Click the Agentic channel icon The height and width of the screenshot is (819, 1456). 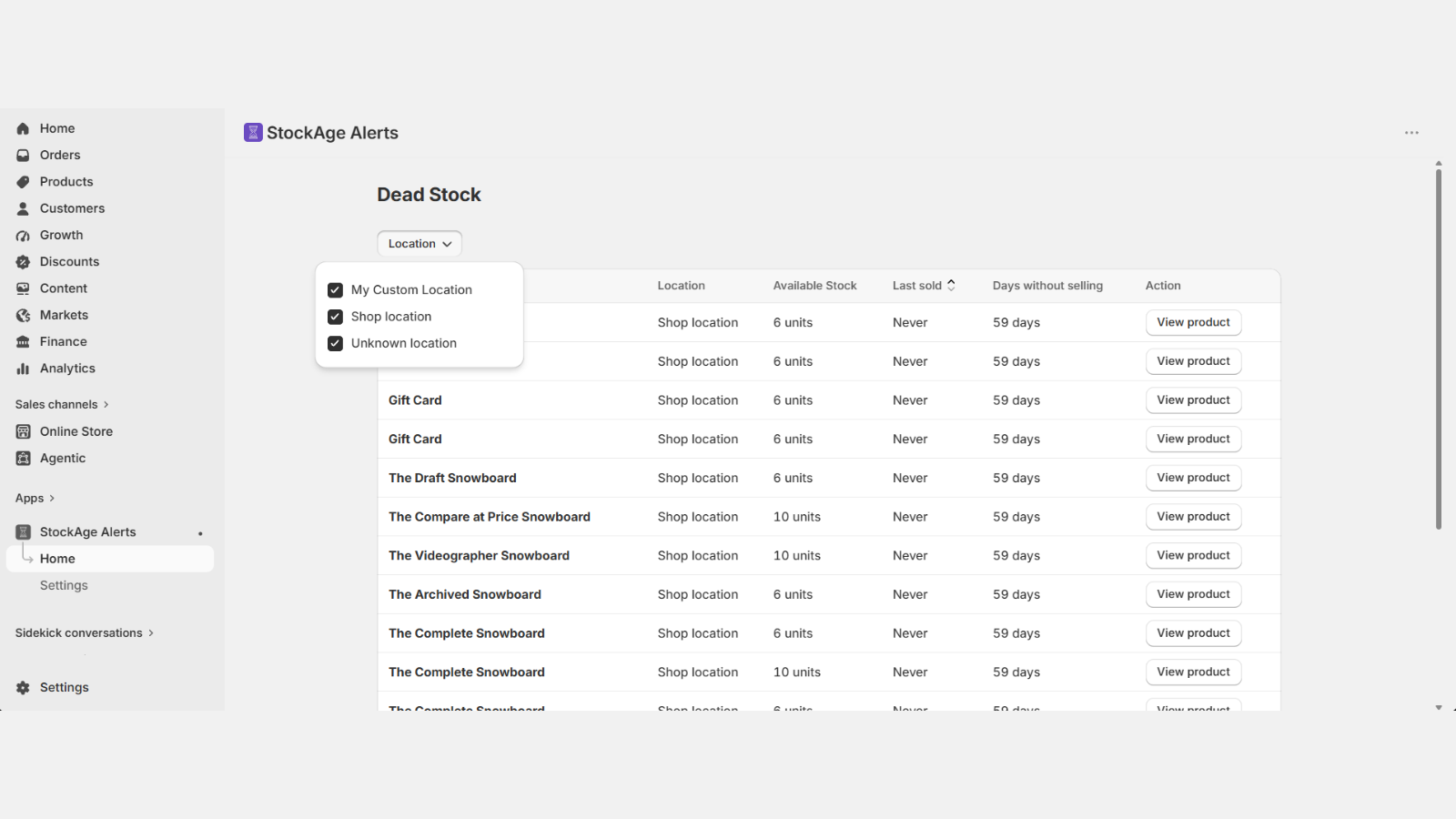click(23, 459)
